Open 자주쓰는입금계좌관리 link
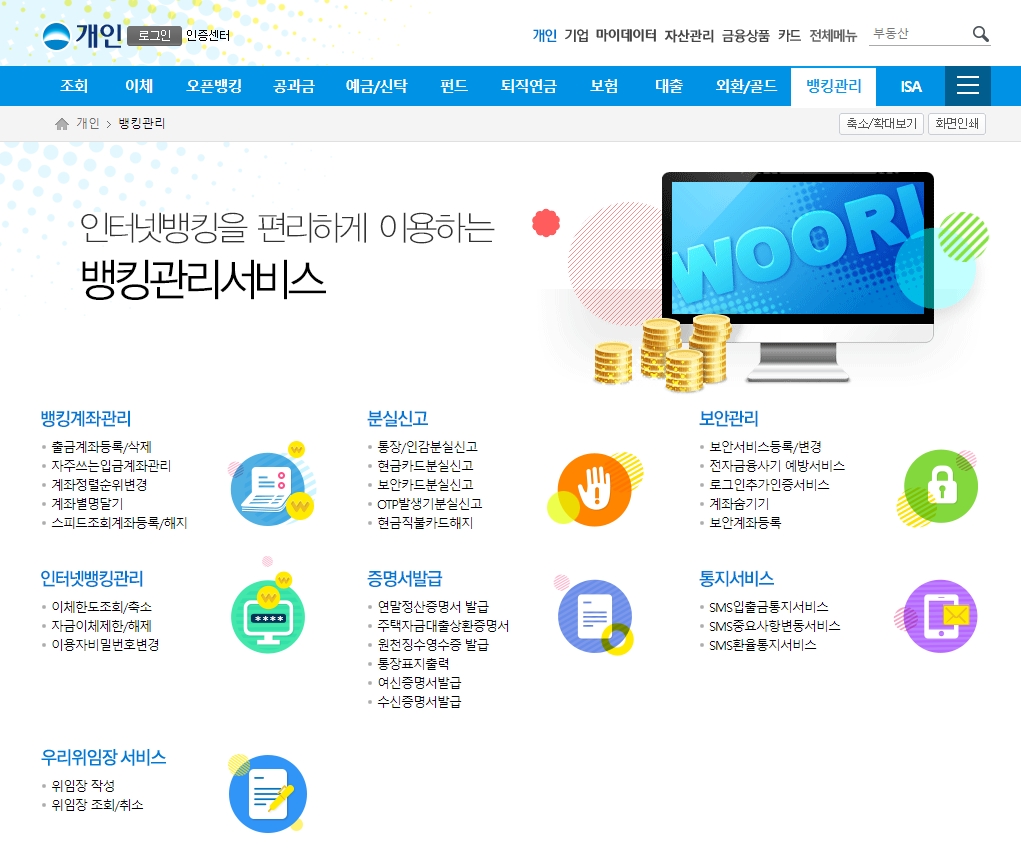Image resolution: width=1021 pixels, height=852 pixels. [x=111, y=466]
